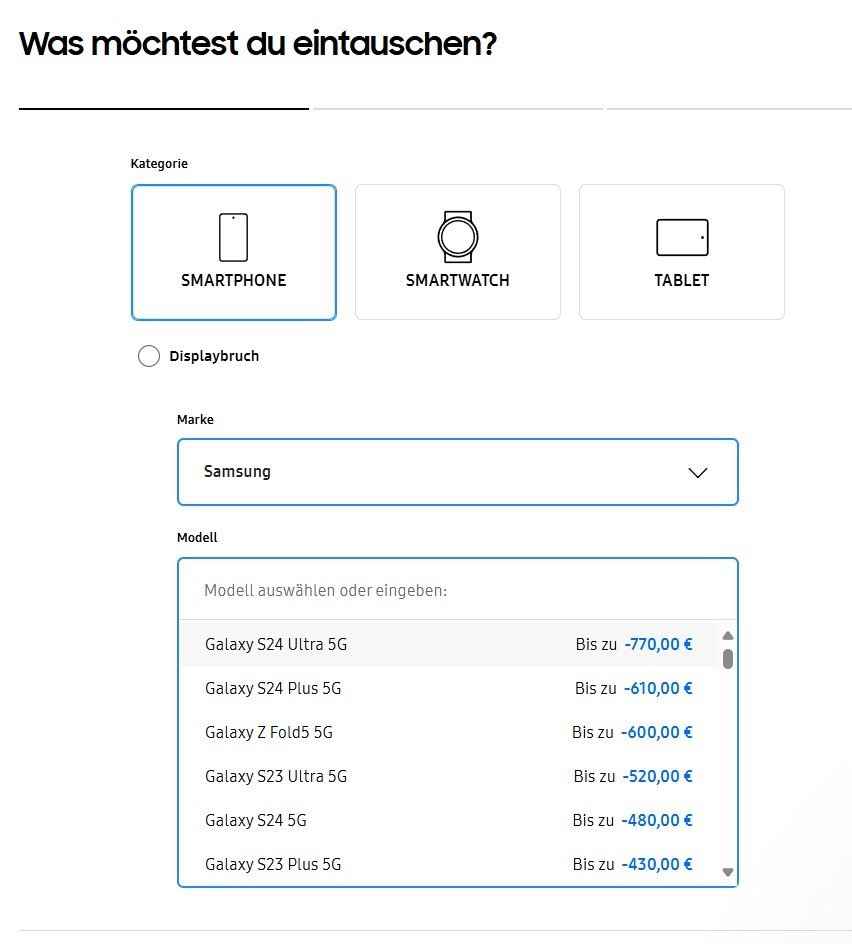Click the scroll up arrow in model list
The width and height of the screenshot is (852, 944).
[x=728, y=636]
